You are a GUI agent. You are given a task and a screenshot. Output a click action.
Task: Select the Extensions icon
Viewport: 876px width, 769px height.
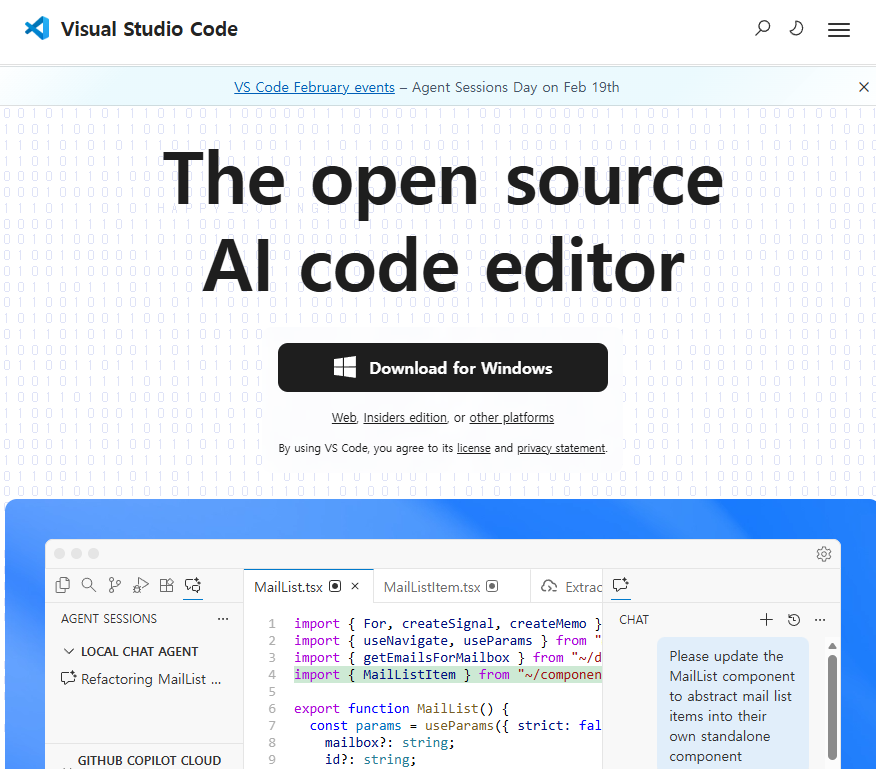[166, 585]
